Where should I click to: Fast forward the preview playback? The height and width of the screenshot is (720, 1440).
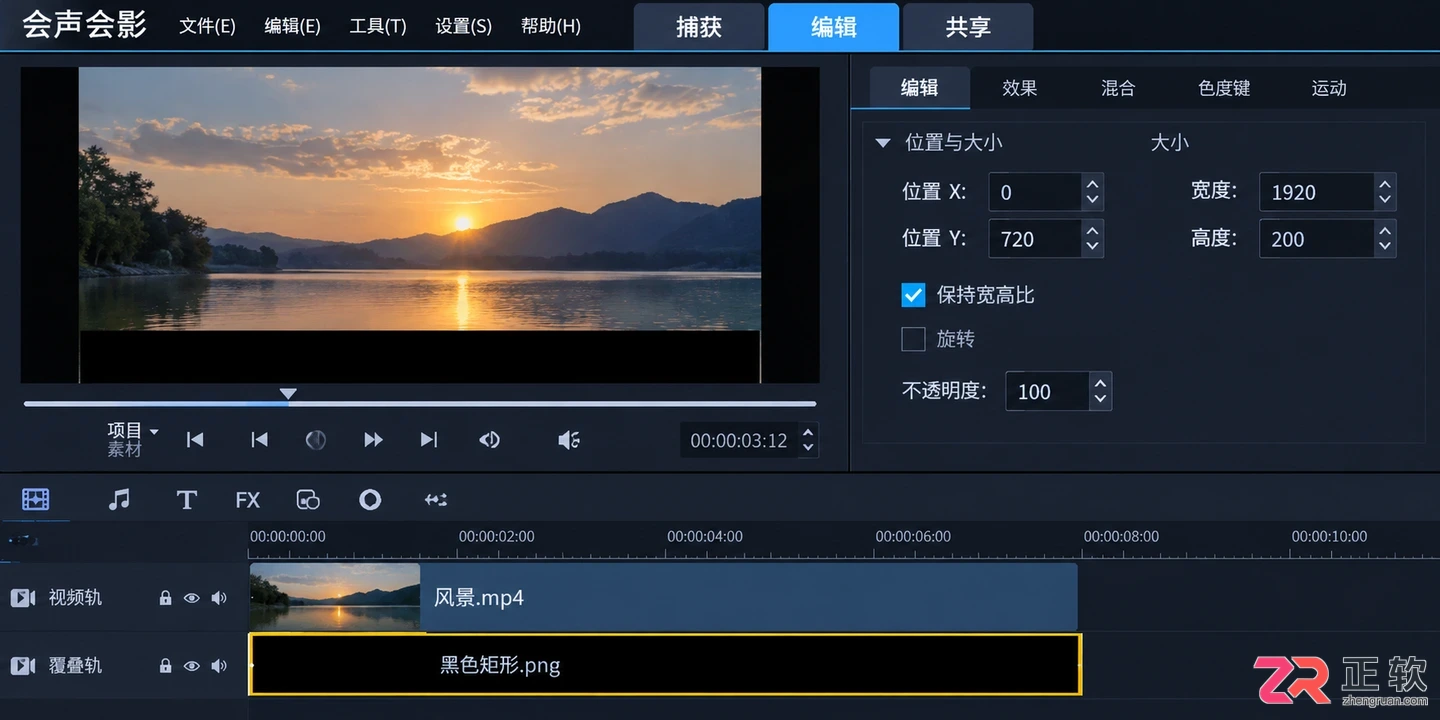(373, 440)
